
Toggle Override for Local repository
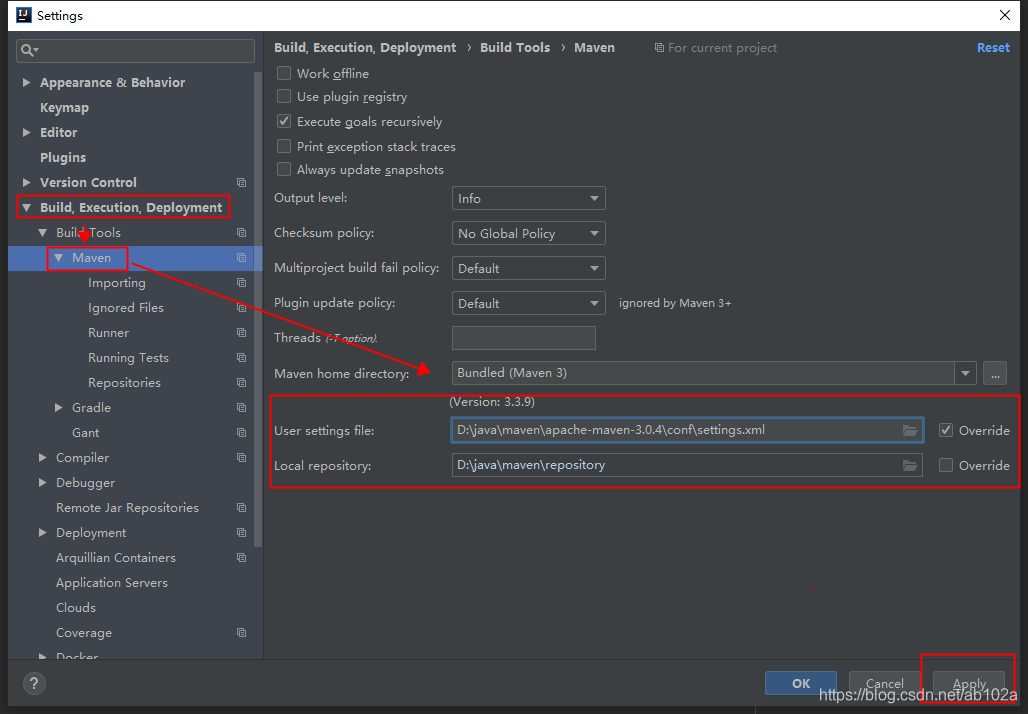pos(945,465)
